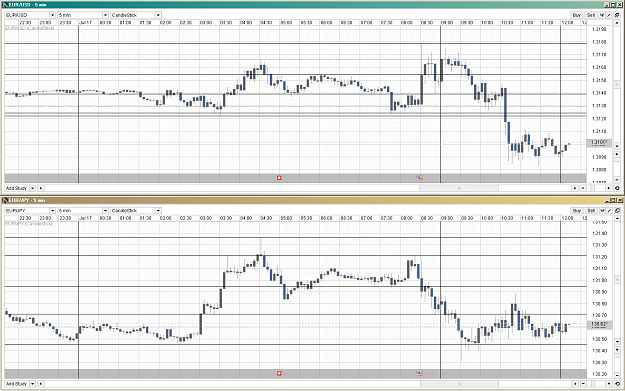Open chart settings icon in EUR/JPY toolbar
Image resolution: width=625 pixels, height=391 pixels.
pyautogui.click(x=617, y=210)
